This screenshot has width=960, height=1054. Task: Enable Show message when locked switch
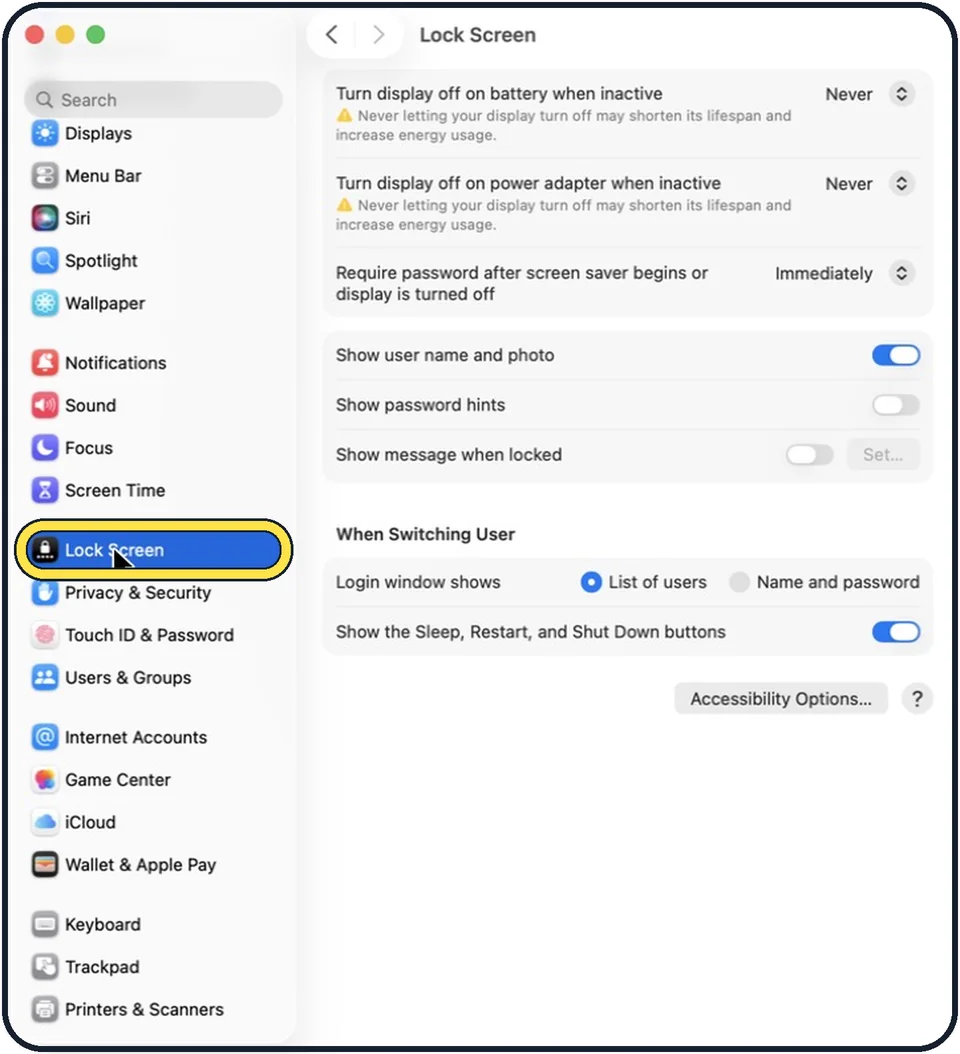(x=809, y=454)
